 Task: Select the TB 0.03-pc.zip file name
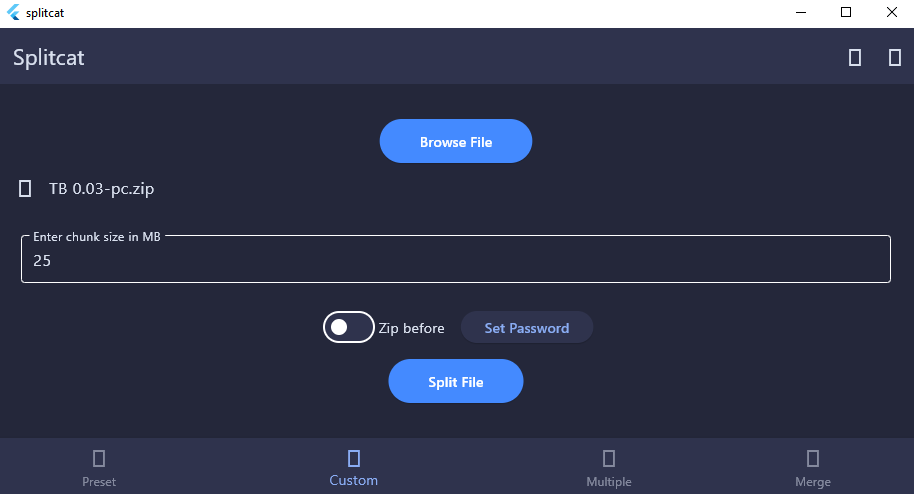click(101, 189)
